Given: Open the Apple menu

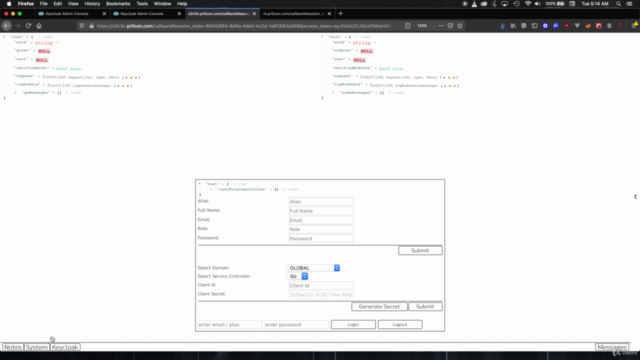Looking at the screenshot, I should point(9,4).
